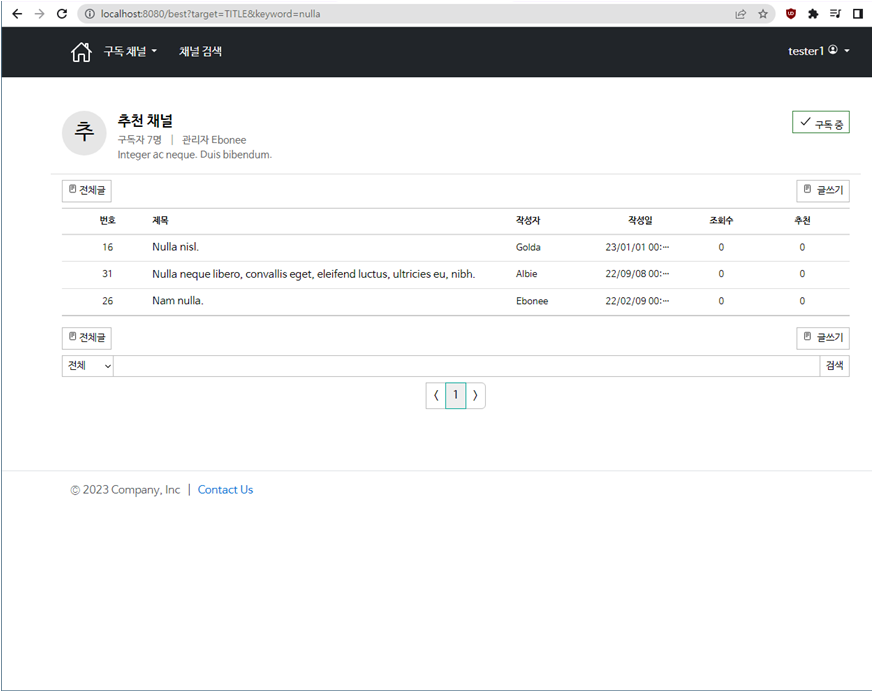Click the bottom 전체글 icon button
This screenshot has width=873, height=692.
pos(86,337)
